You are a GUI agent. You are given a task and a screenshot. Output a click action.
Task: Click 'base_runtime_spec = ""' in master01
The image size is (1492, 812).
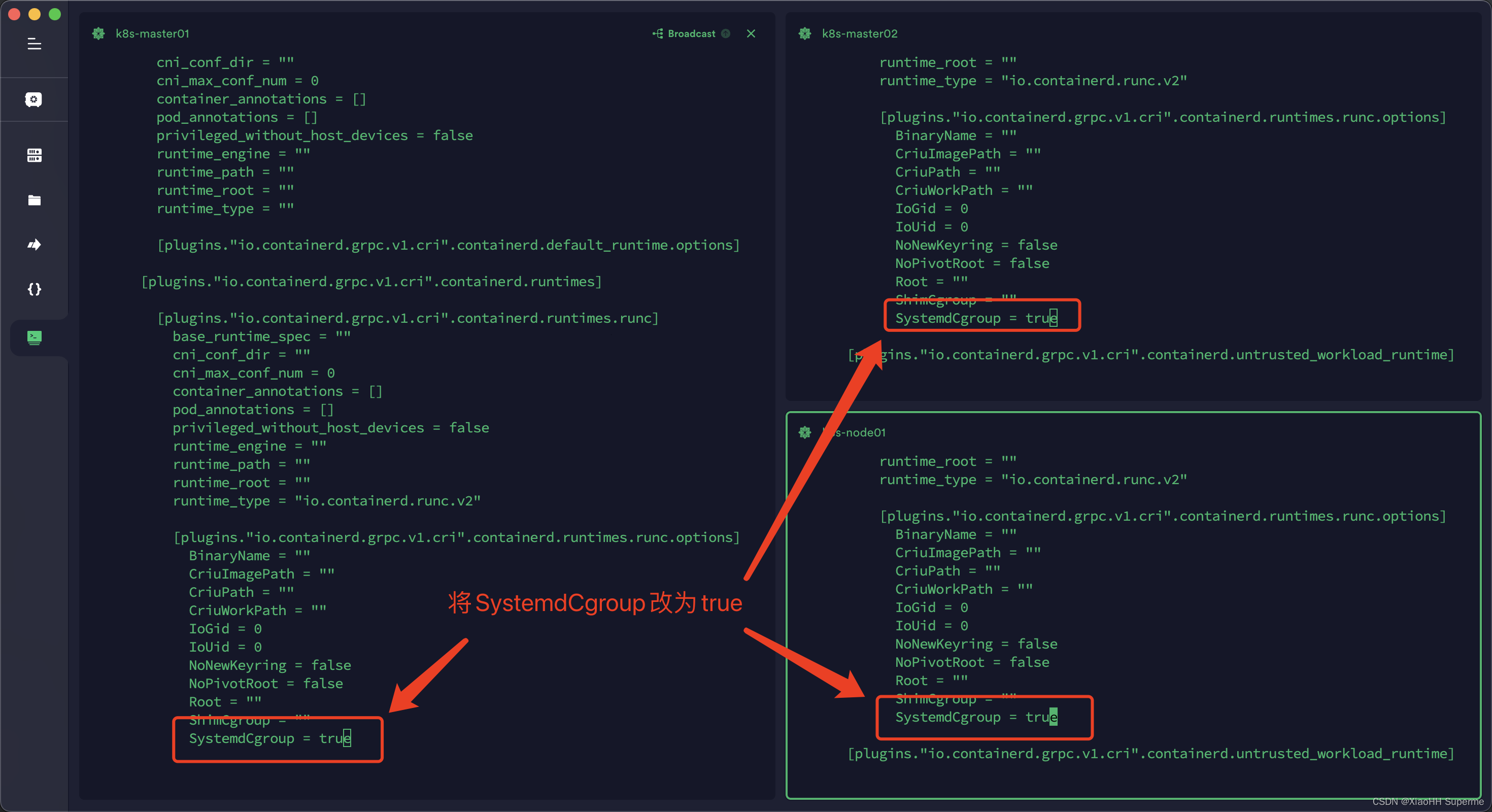tap(262, 336)
